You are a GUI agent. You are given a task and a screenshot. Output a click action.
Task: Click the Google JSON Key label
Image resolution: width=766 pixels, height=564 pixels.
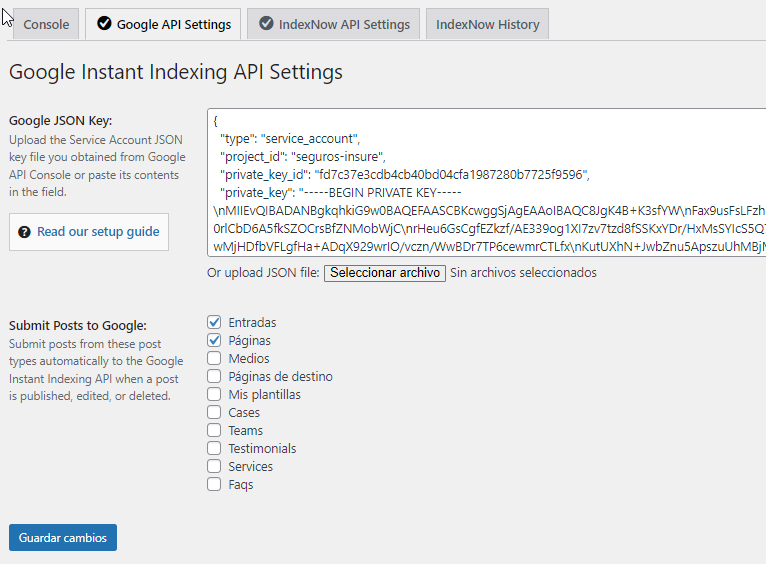tap(61, 121)
